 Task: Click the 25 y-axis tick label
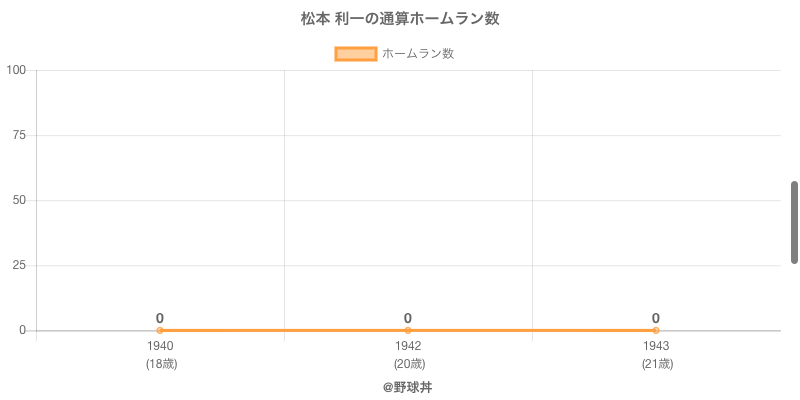(x=19, y=265)
